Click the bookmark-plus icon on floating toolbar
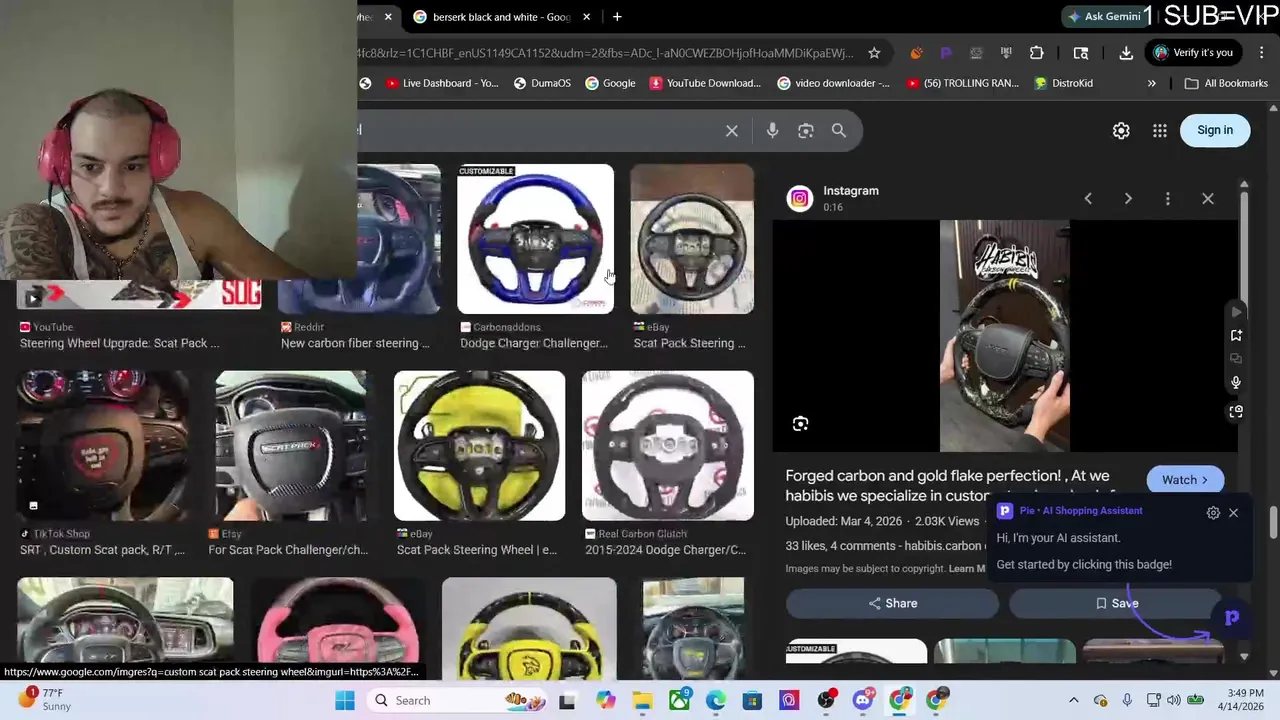 point(1236,335)
